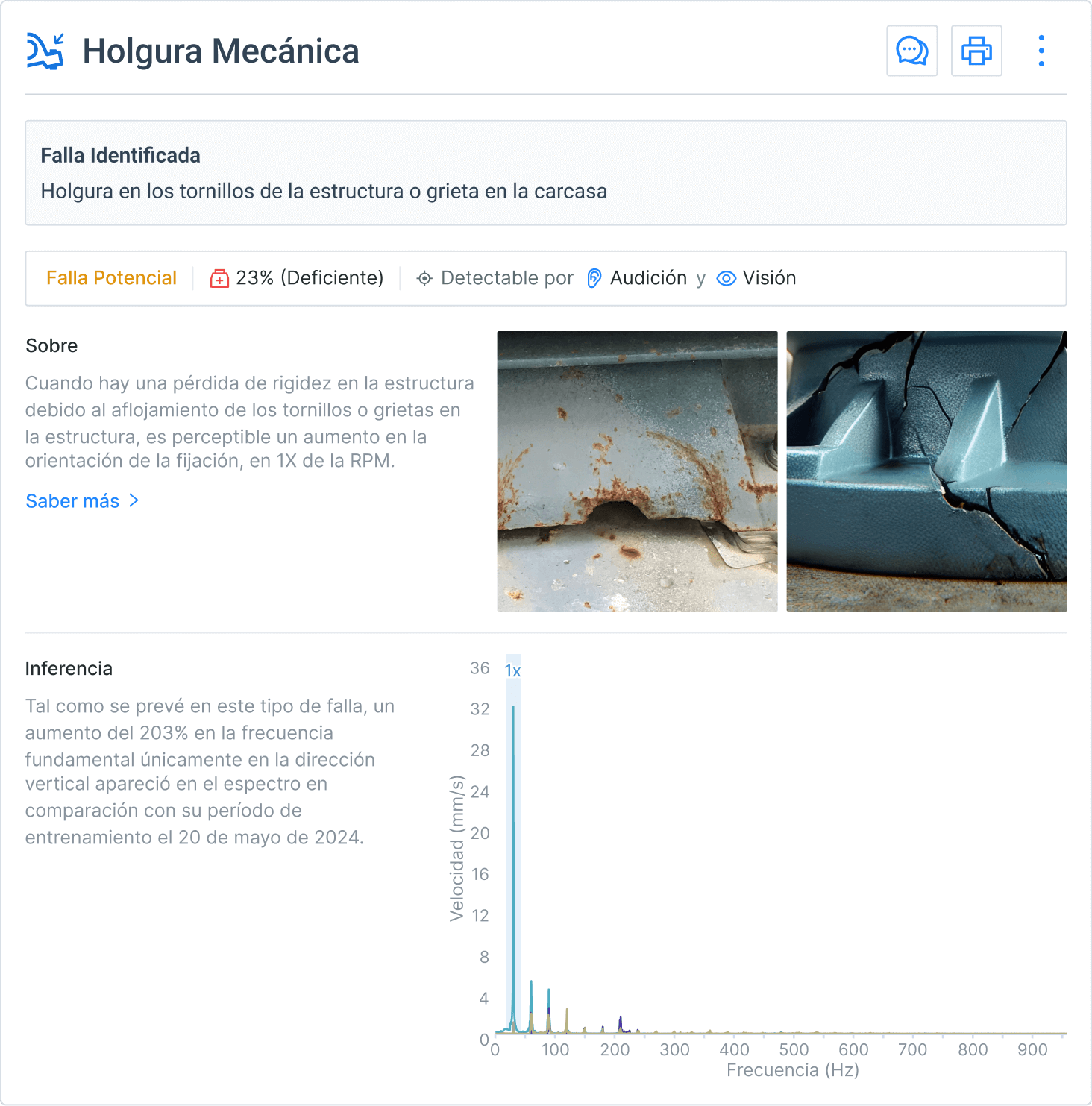Click the Falla Identificada description box
This screenshot has width=1092, height=1106.
[545, 173]
